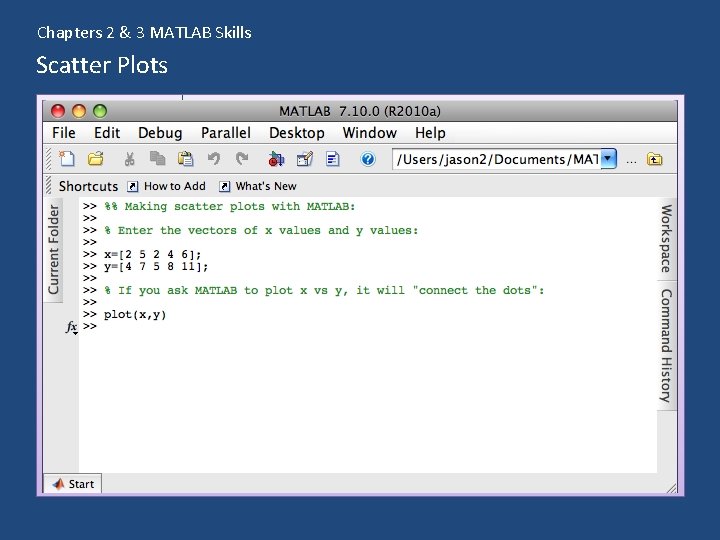Open the Help menu
Screen dimensions: 720x540
(x=430, y=133)
